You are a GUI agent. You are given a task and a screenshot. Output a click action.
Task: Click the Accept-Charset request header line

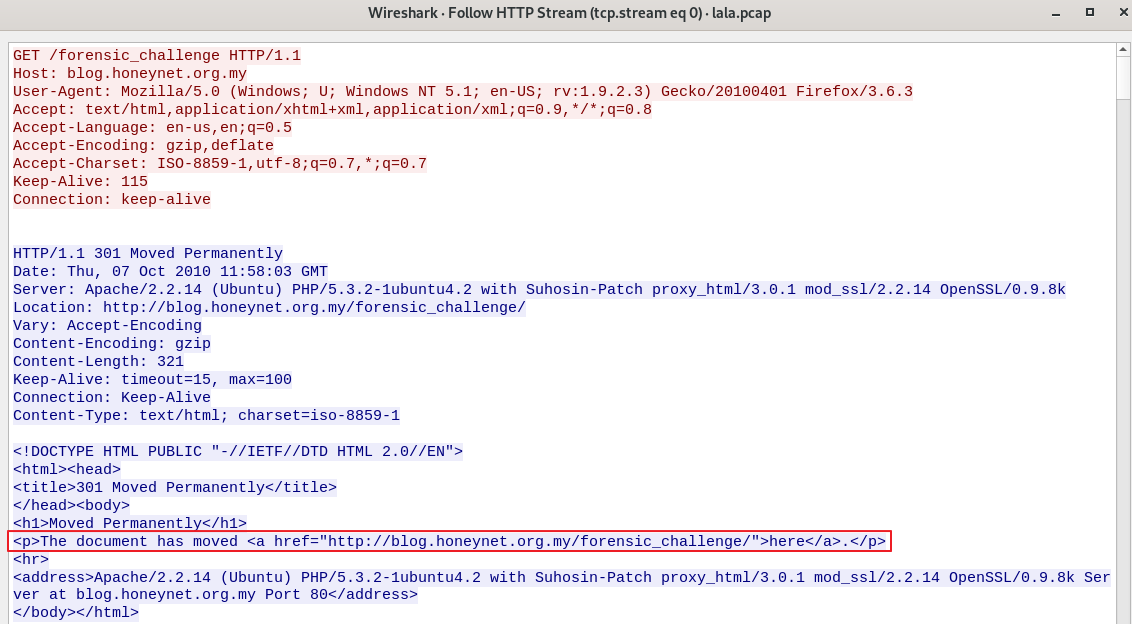pos(220,164)
